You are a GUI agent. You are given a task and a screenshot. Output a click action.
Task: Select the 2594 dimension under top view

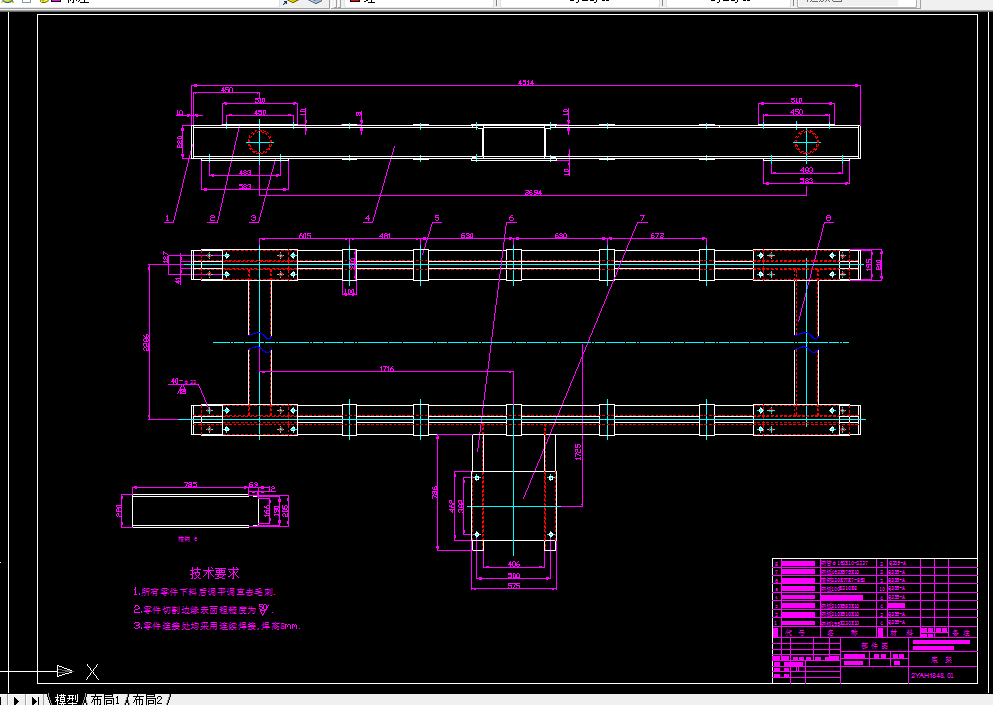point(533,192)
